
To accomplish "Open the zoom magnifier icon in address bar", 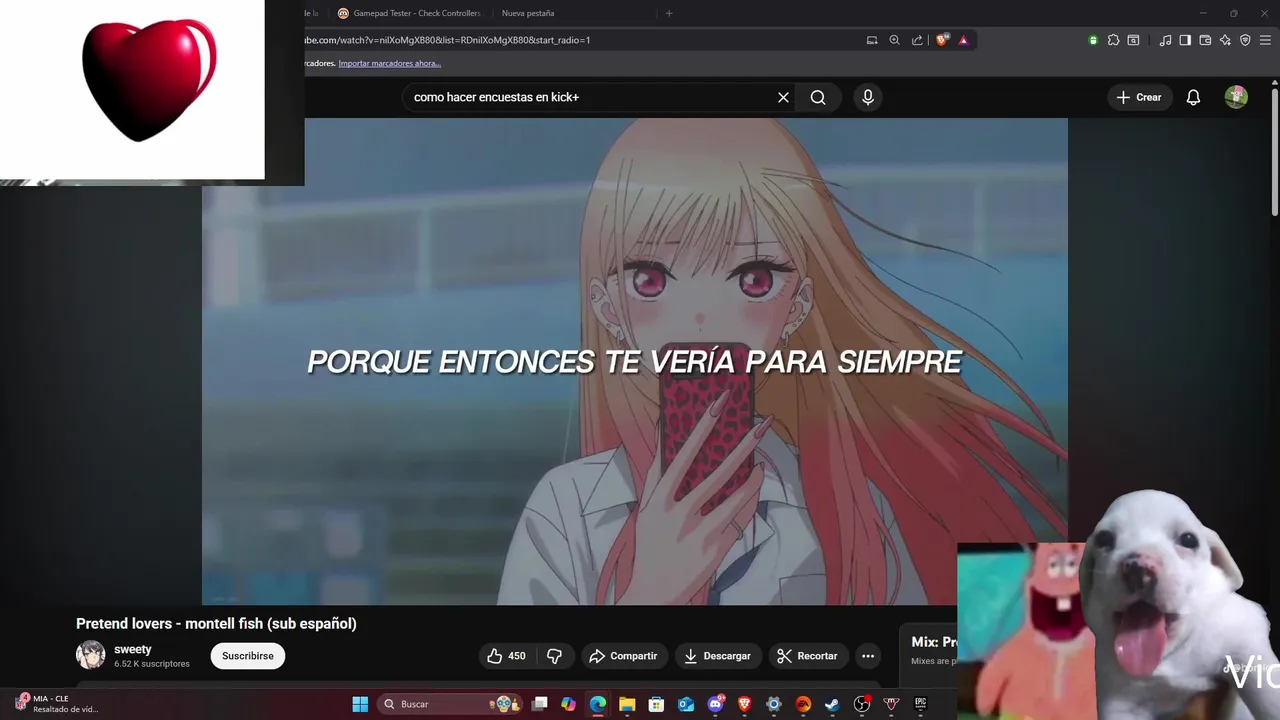I will click(x=895, y=40).
